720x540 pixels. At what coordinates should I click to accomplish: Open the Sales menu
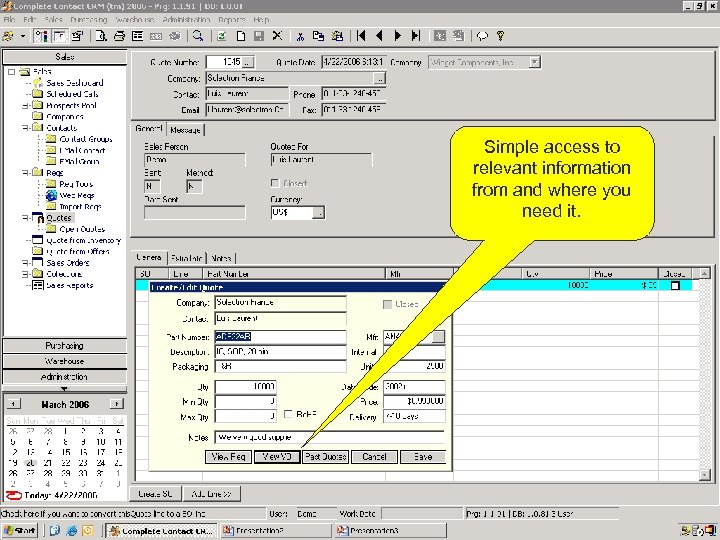(x=54, y=20)
